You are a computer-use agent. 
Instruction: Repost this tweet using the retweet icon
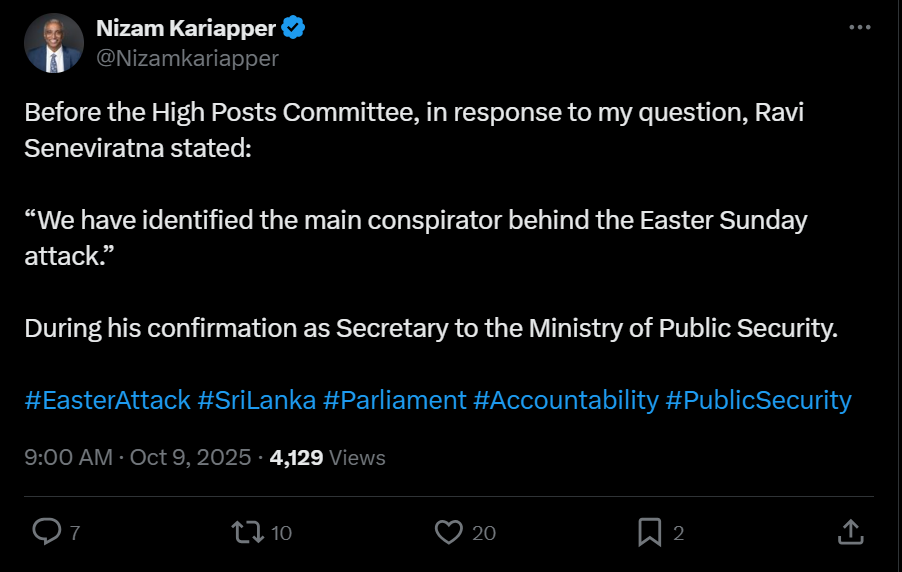coord(243,532)
